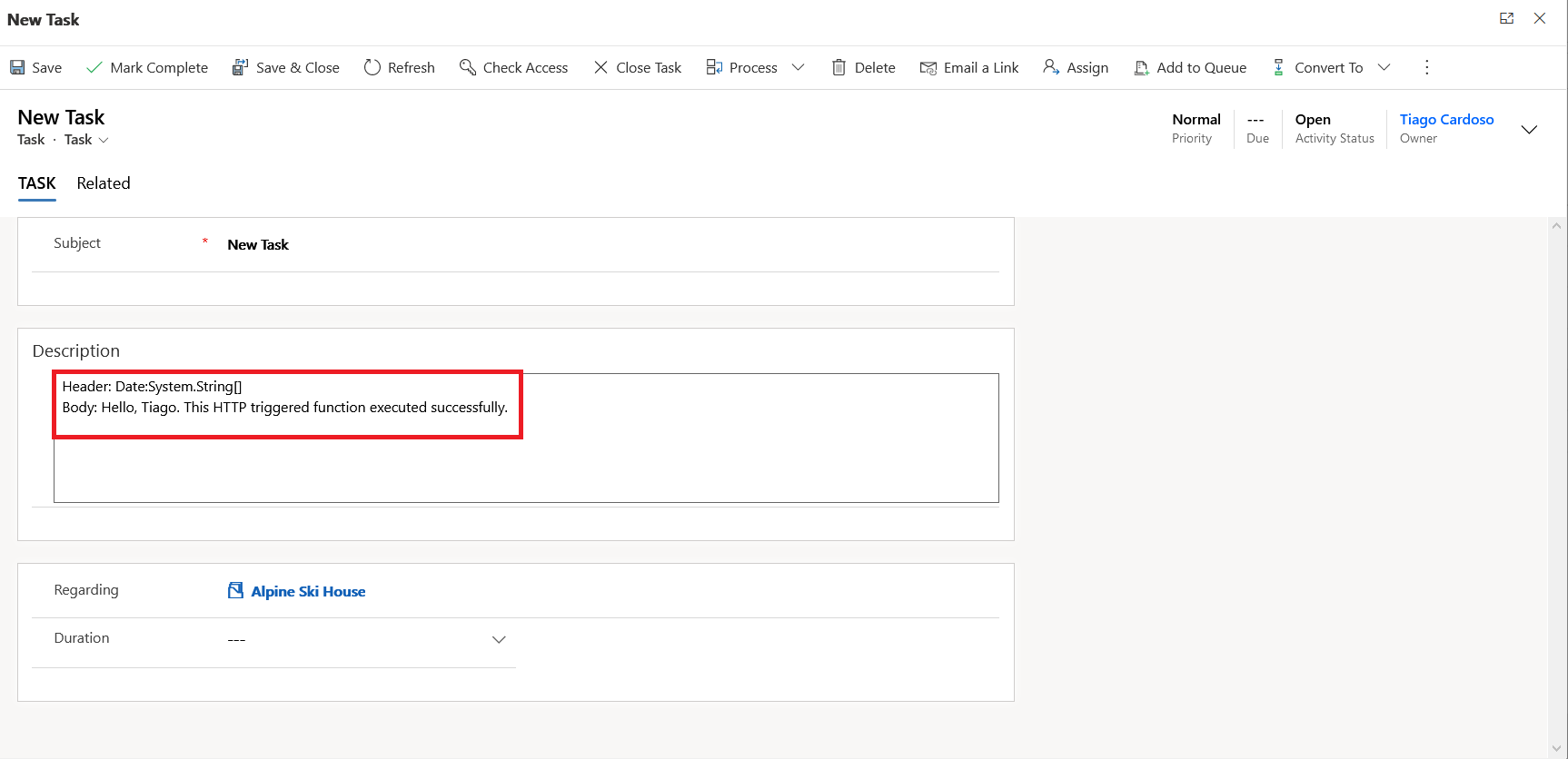Expand the Process dropdown menu
The image size is (1568, 759).
point(798,67)
